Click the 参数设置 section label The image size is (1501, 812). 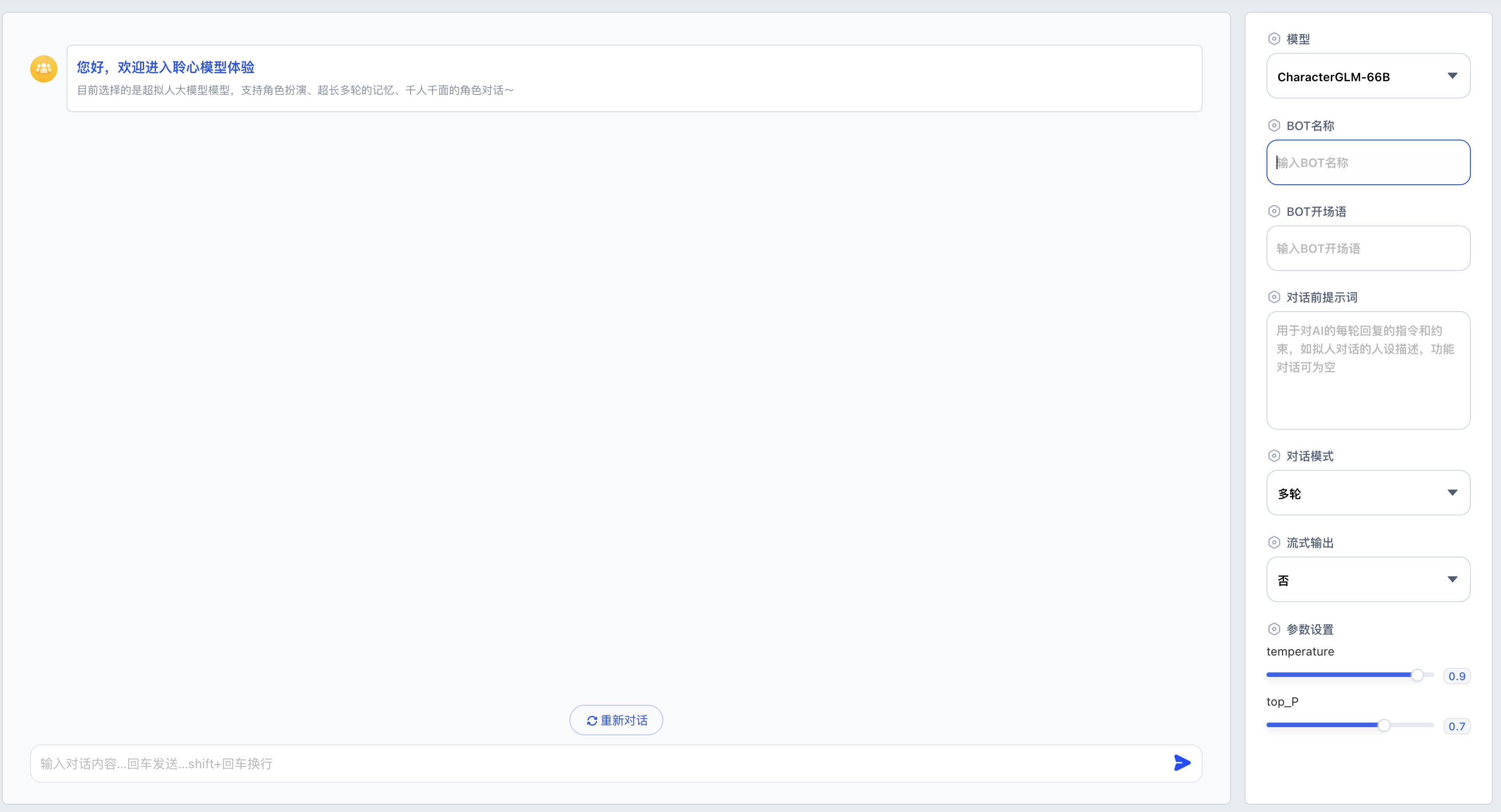click(x=1310, y=630)
